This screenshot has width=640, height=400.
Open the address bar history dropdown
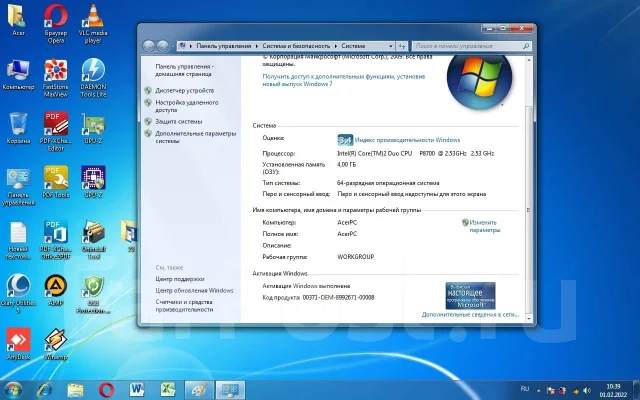(x=391, y=46)
